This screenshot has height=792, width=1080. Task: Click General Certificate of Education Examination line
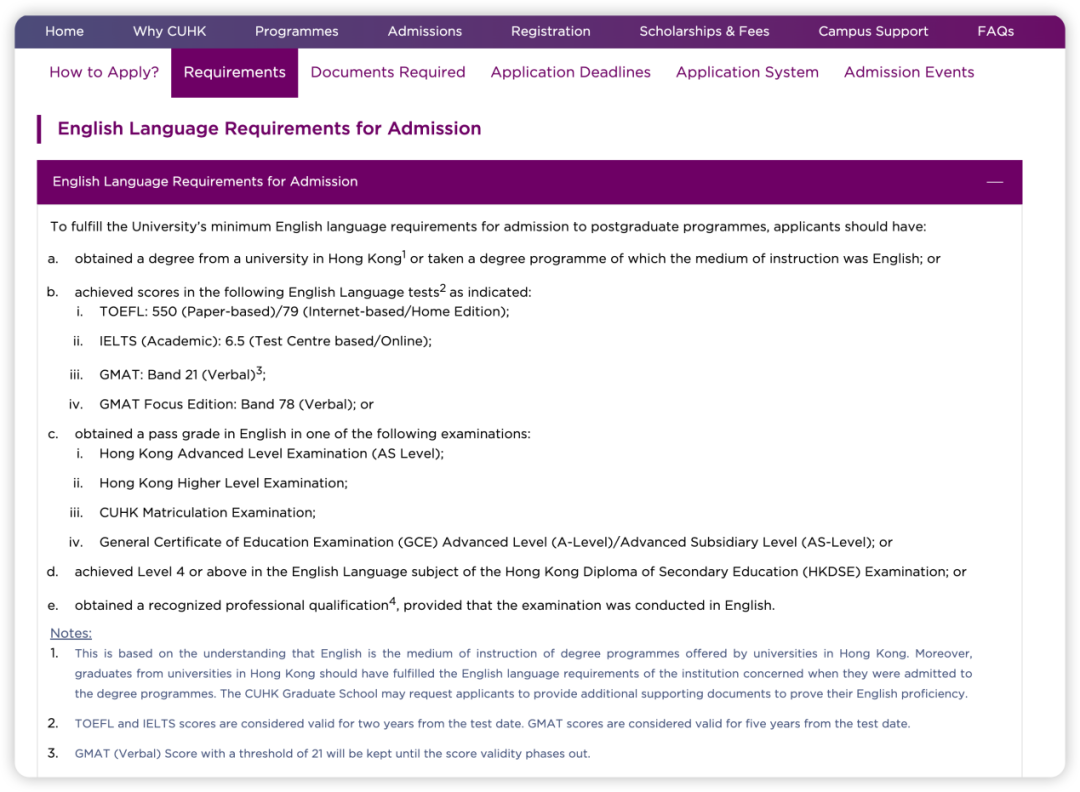pyautogui.click(x=496, y=543)
